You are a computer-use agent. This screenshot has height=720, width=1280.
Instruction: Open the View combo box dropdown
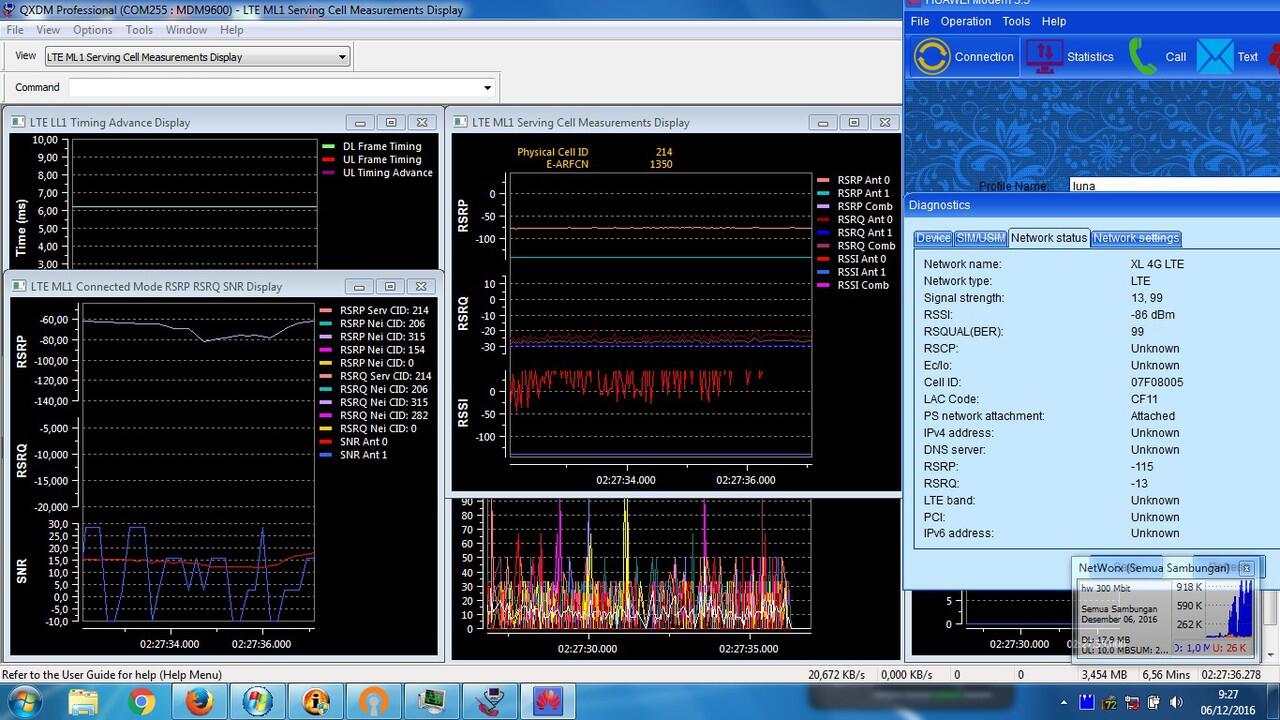(x=342, y=57)
